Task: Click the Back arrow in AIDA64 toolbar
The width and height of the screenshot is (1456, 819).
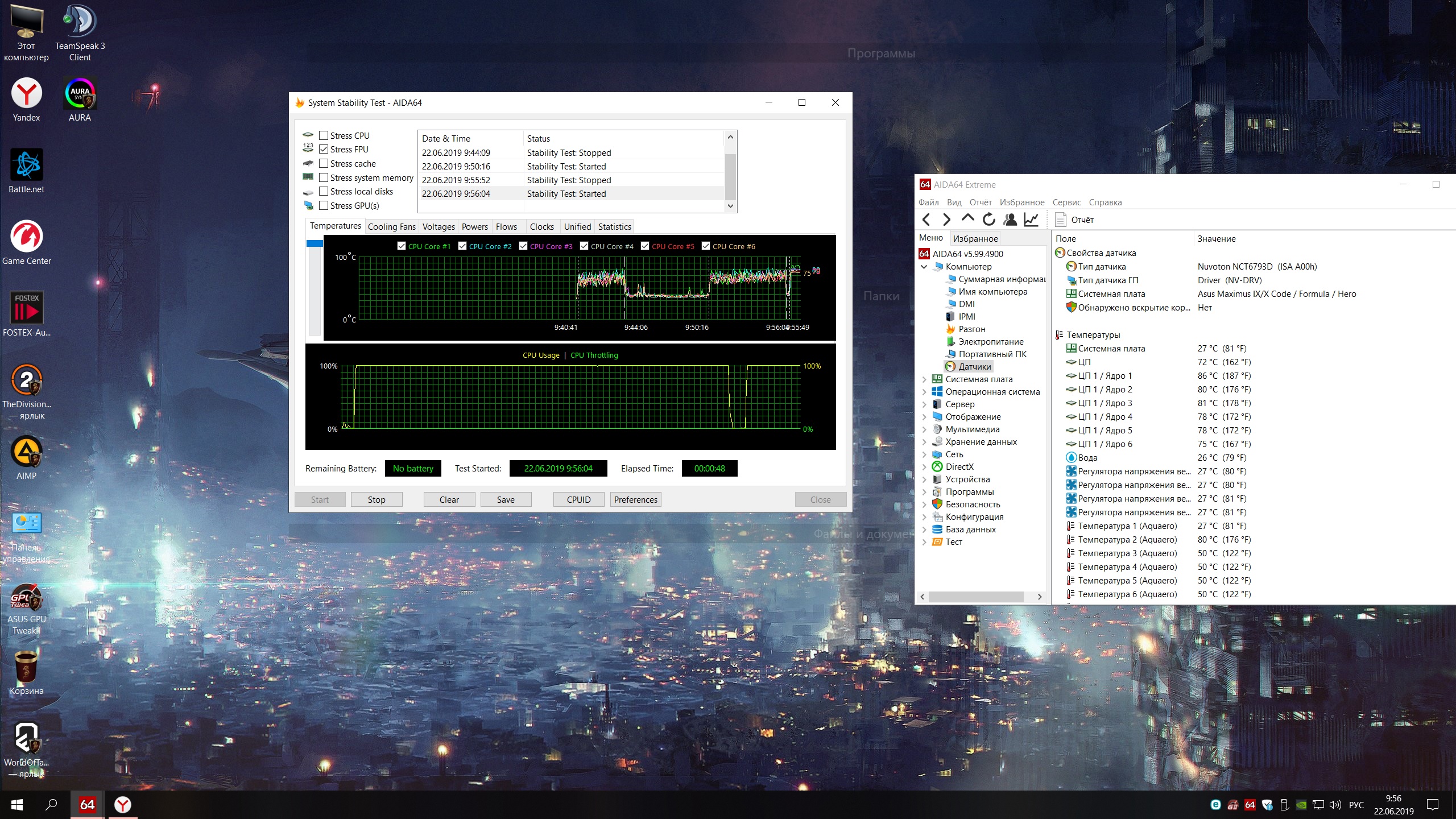Action: click(926, 220)
